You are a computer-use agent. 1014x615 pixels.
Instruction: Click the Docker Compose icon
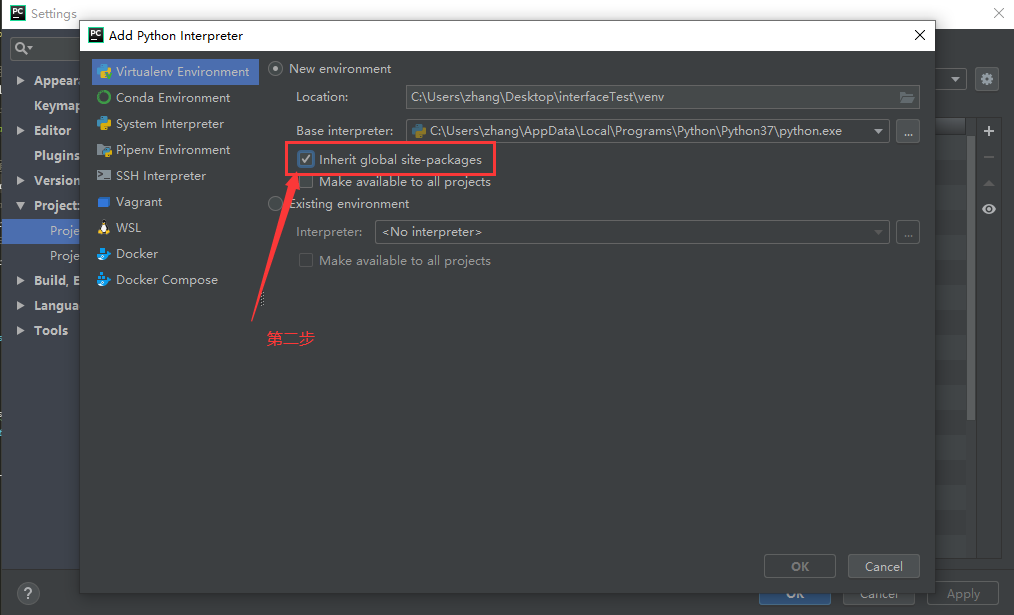103,280
